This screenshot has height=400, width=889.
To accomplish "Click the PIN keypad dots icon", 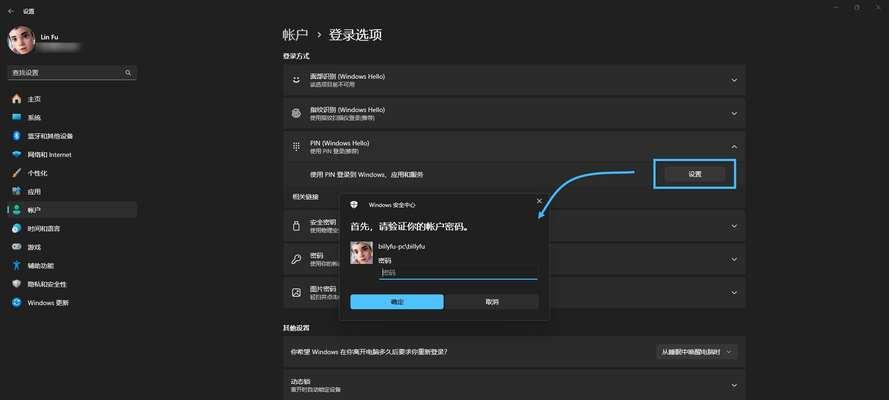I will (x=296, y=147).
